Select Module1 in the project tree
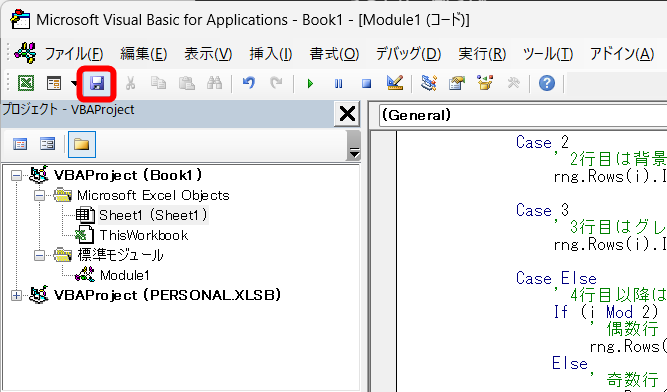The image size is (667, 392). click(125, 276)
